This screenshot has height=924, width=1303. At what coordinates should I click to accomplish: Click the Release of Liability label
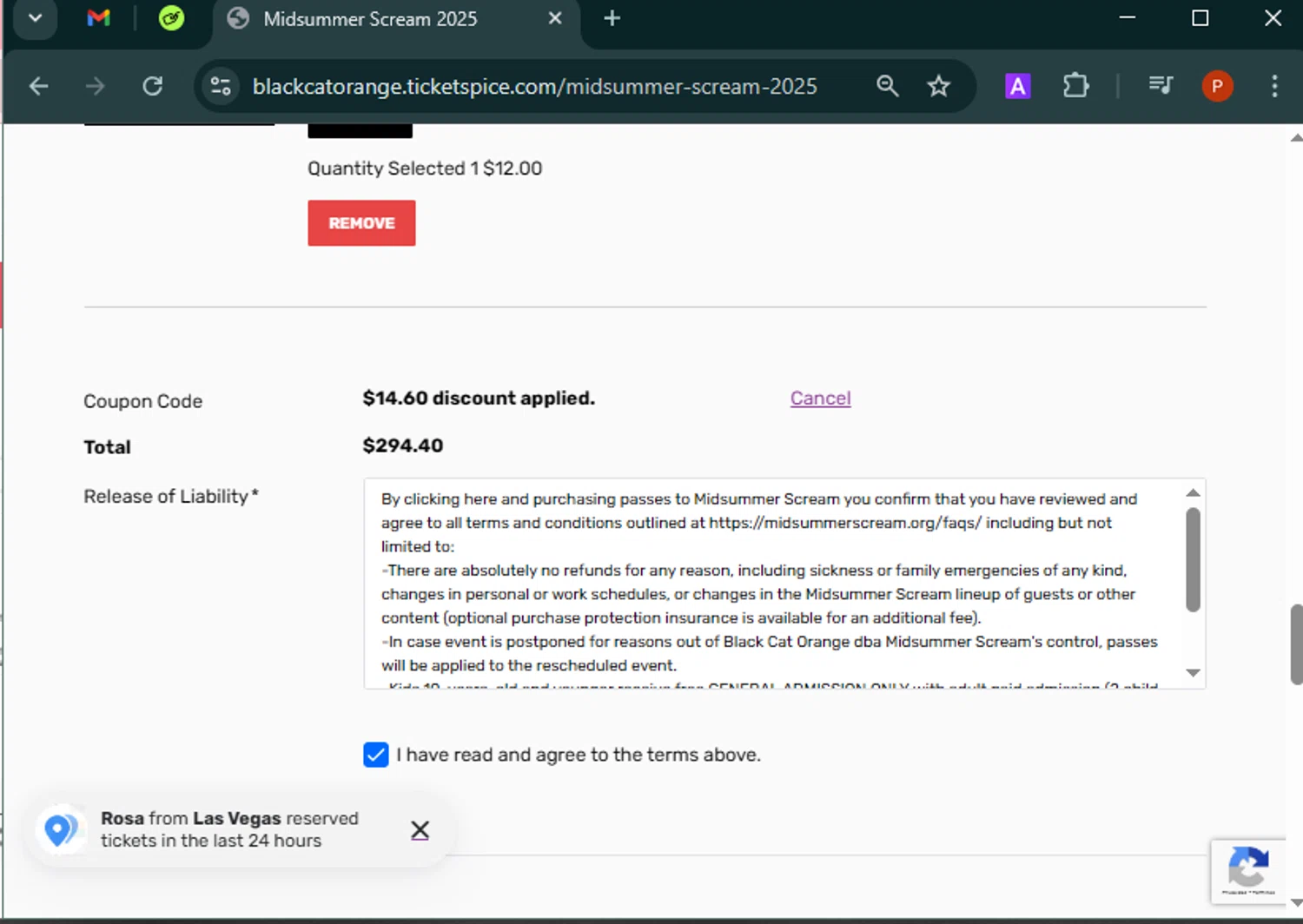pyautogui.click(x=171, y=496)
